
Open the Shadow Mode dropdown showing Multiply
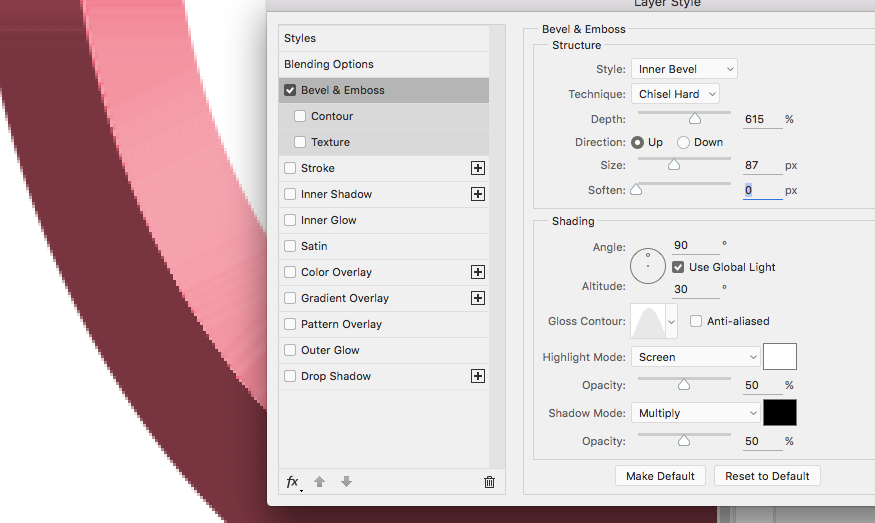696,413
